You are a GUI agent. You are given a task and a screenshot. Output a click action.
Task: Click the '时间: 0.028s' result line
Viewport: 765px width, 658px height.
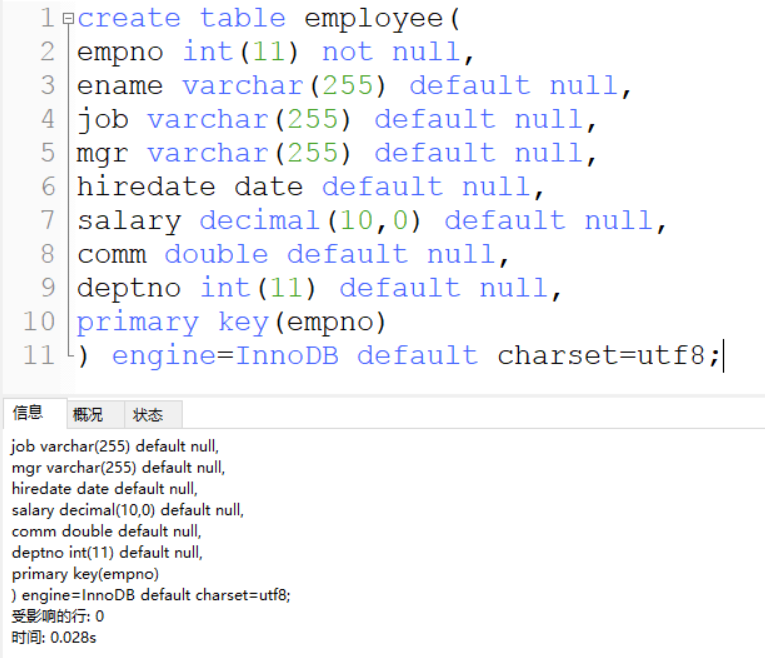pyautogui.click(x=54, y=638)
